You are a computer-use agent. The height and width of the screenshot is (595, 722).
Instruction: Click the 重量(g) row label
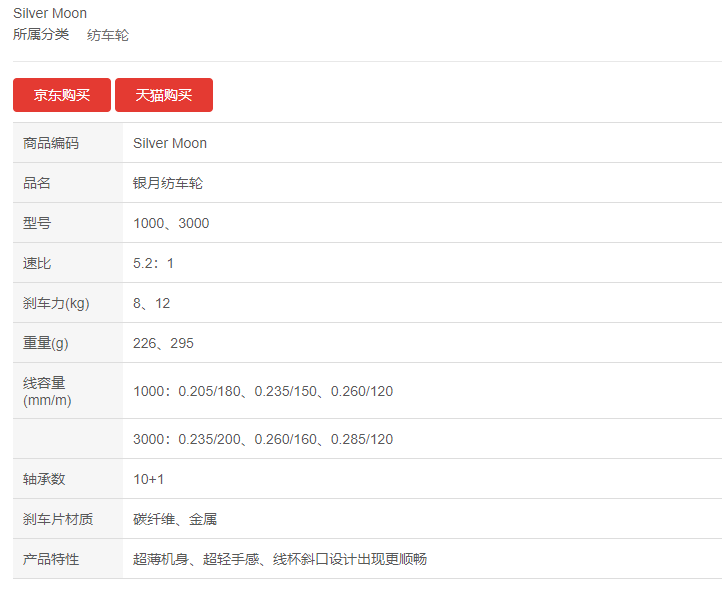click(x=45, y=344)
